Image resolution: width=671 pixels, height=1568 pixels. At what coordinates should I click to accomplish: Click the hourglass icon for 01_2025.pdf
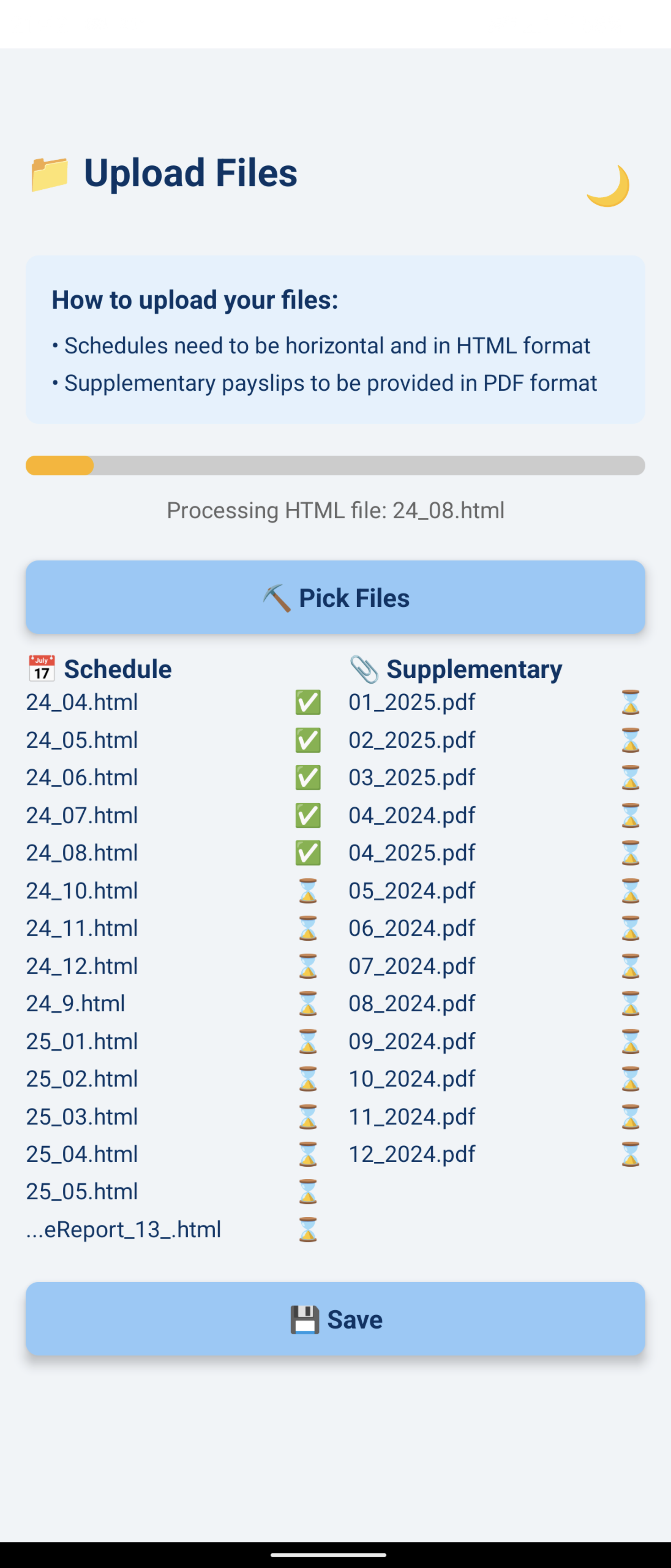pyautogui.click(x=630, y=702)
